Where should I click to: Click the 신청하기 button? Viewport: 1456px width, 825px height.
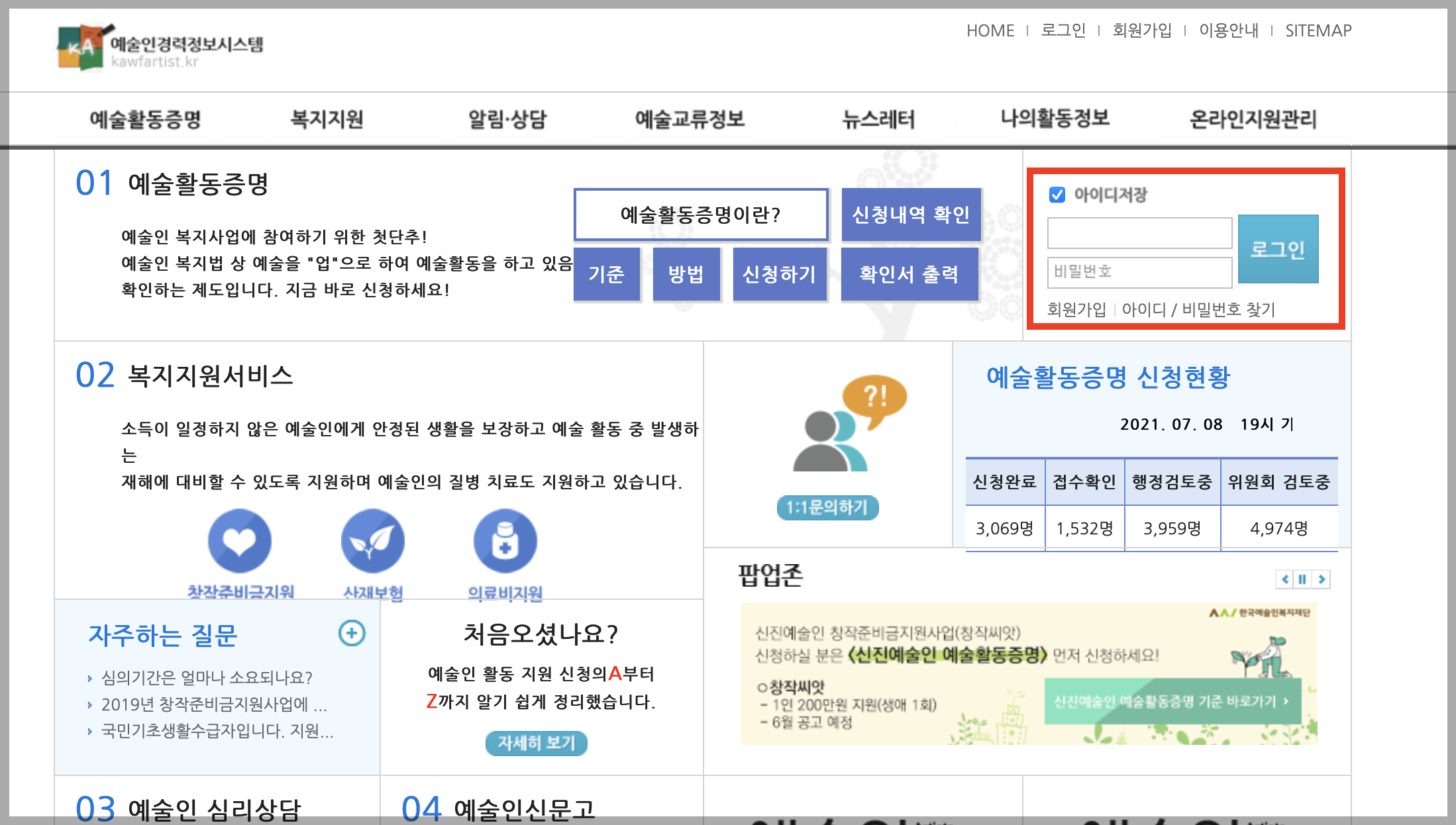[779, 274]
